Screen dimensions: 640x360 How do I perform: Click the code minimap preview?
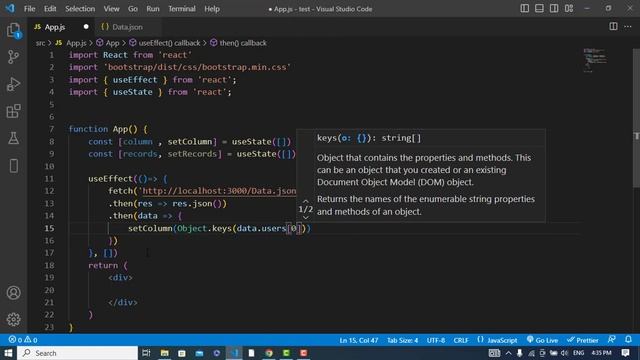coord(594,60)
